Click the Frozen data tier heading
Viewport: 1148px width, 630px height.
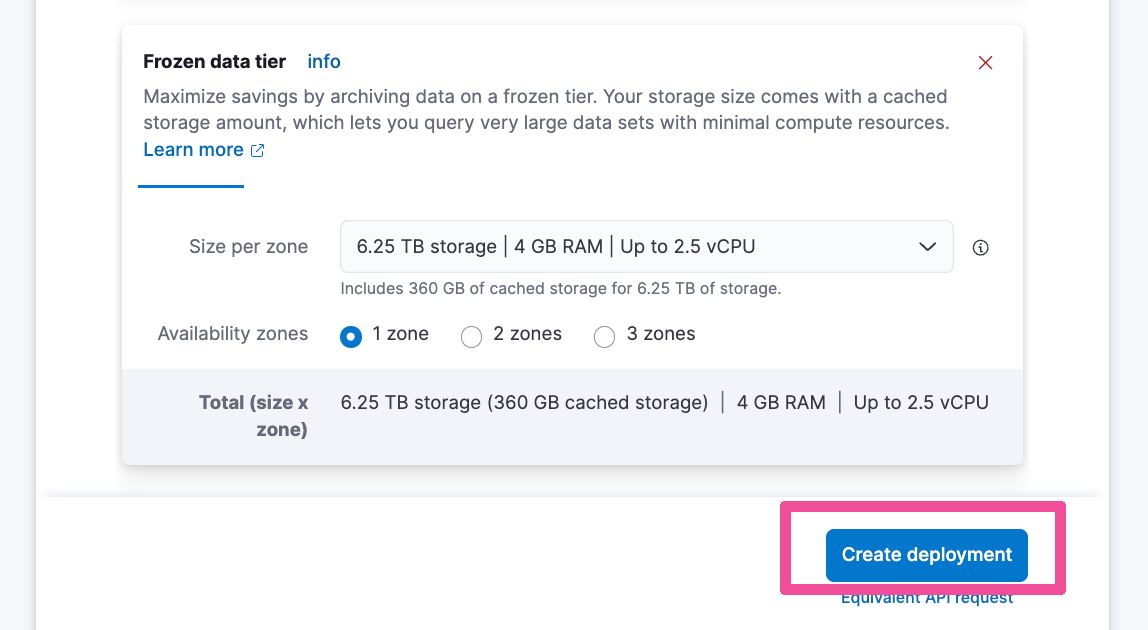point(215,62)
